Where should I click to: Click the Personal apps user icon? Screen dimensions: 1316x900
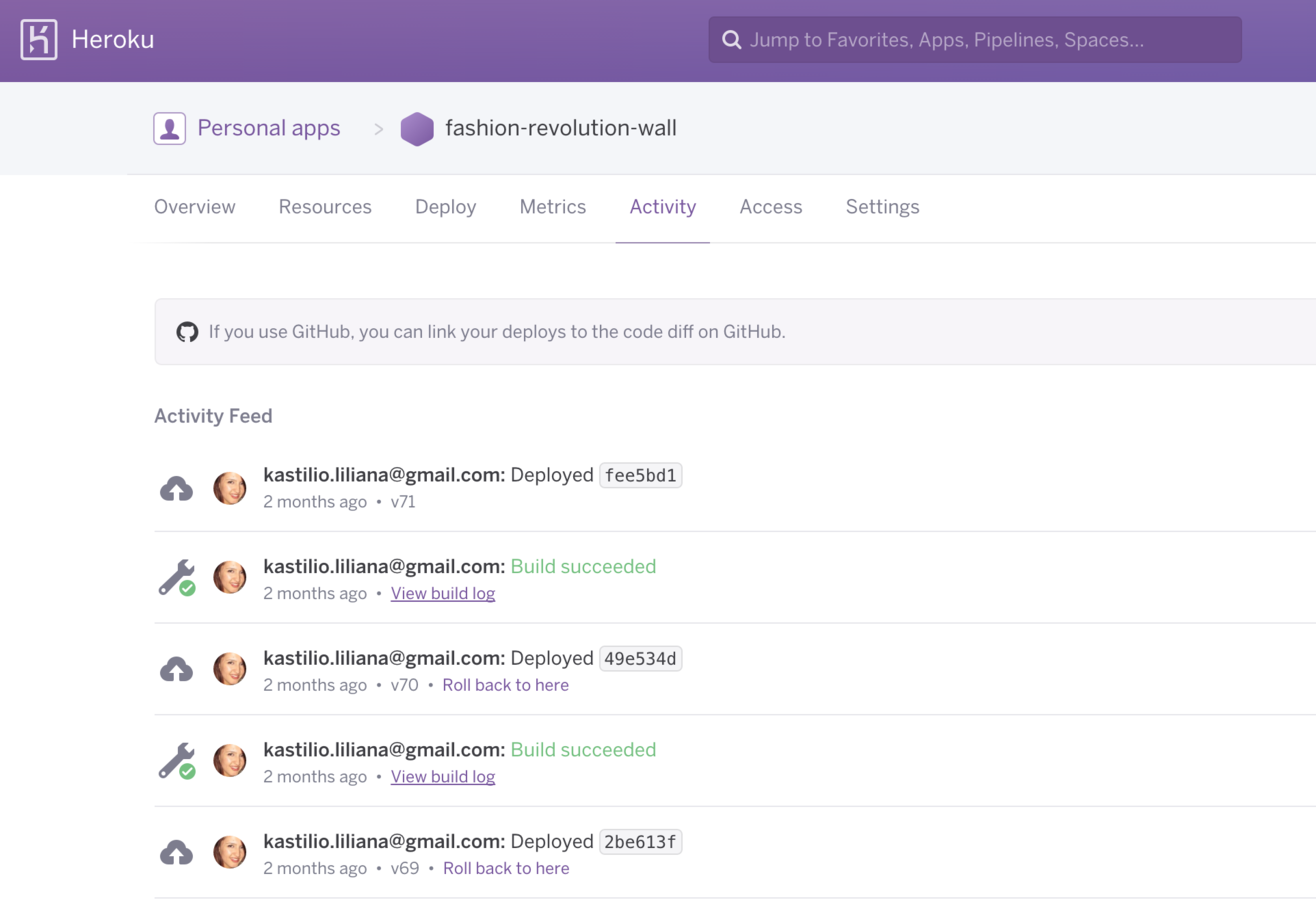pos(169,128)
